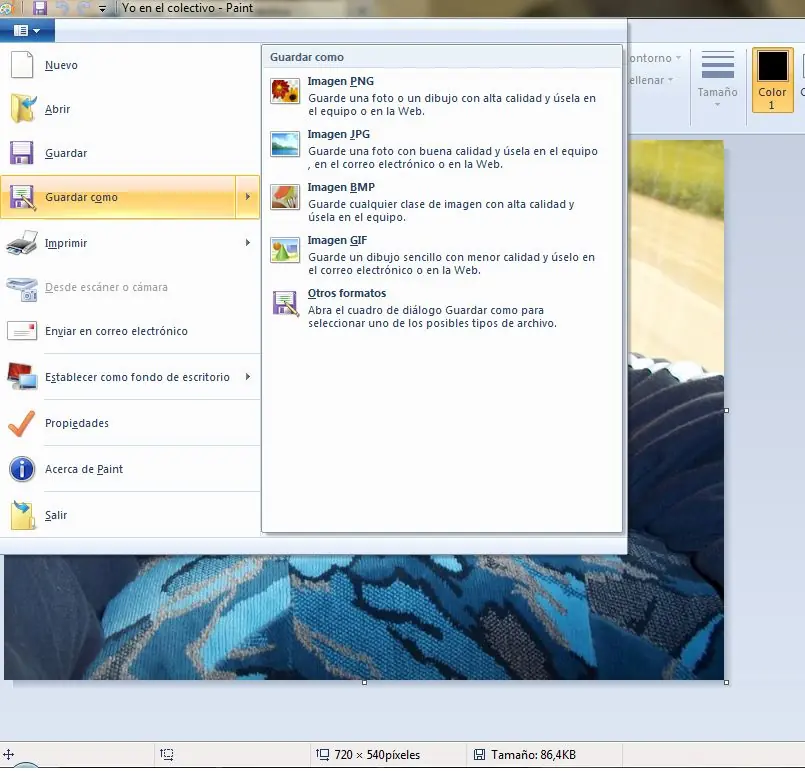Viewport: 805px width, 771px height.
Task: Open the Paint file menu button
Action: pos(27,31)
